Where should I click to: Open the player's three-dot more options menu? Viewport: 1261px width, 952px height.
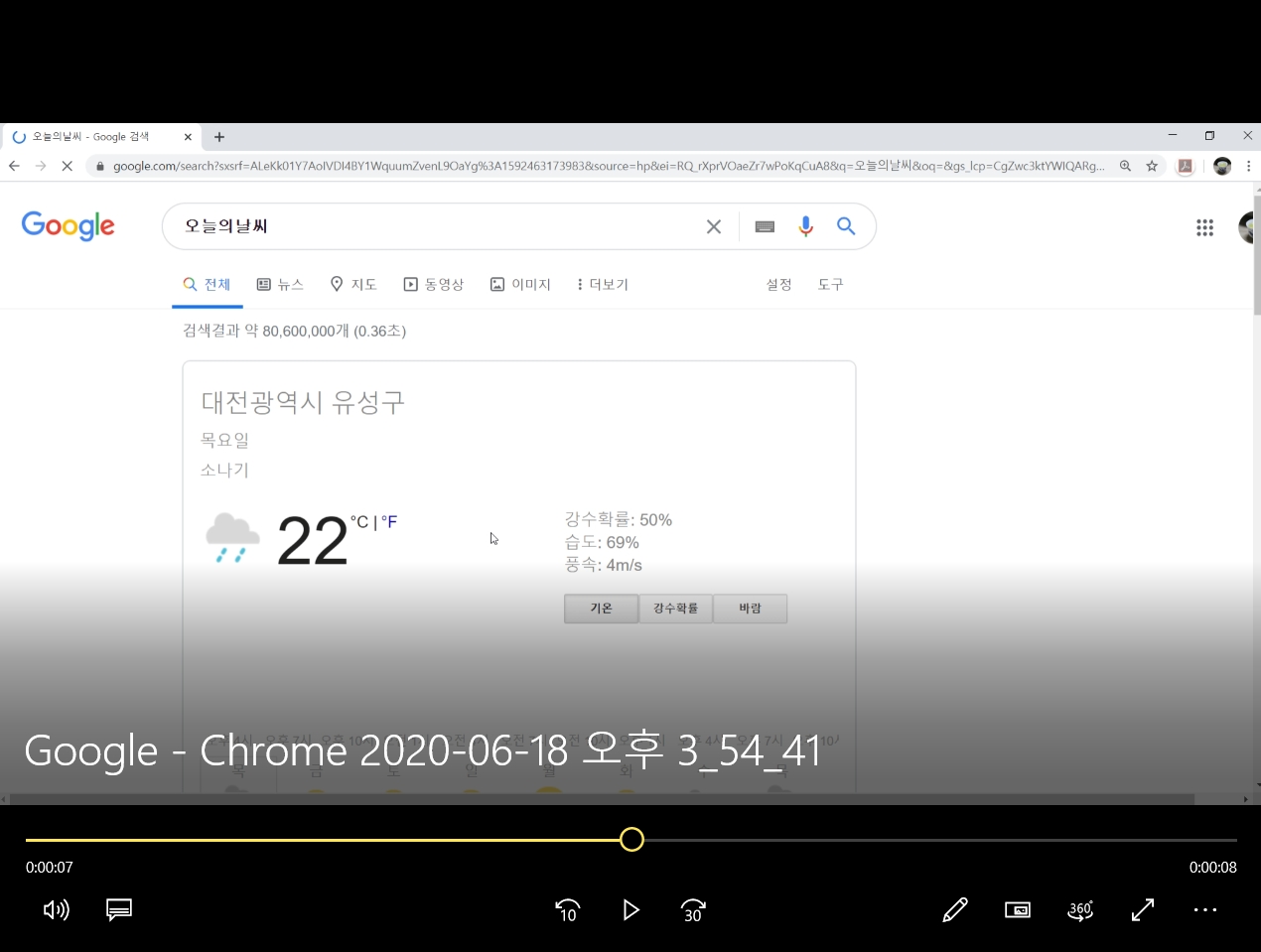1205,909
